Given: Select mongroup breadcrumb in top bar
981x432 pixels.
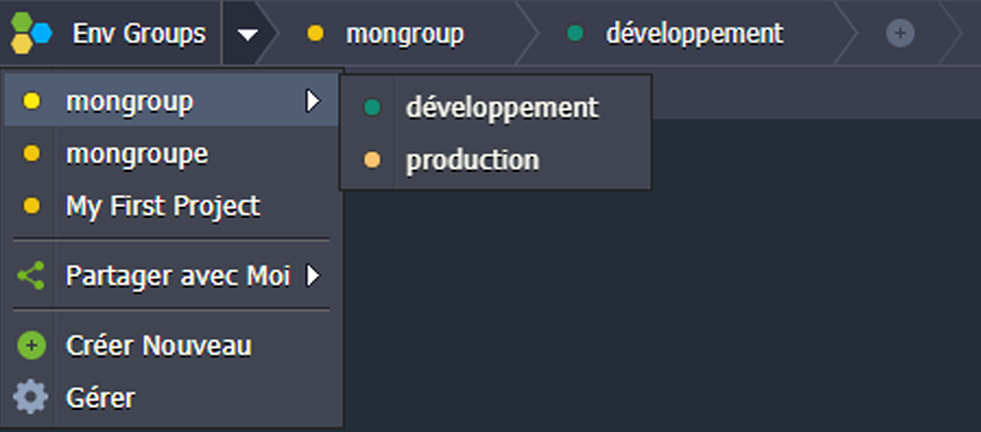Looking at the screenshot, I should pyautogui.click(x=404, y=34).
